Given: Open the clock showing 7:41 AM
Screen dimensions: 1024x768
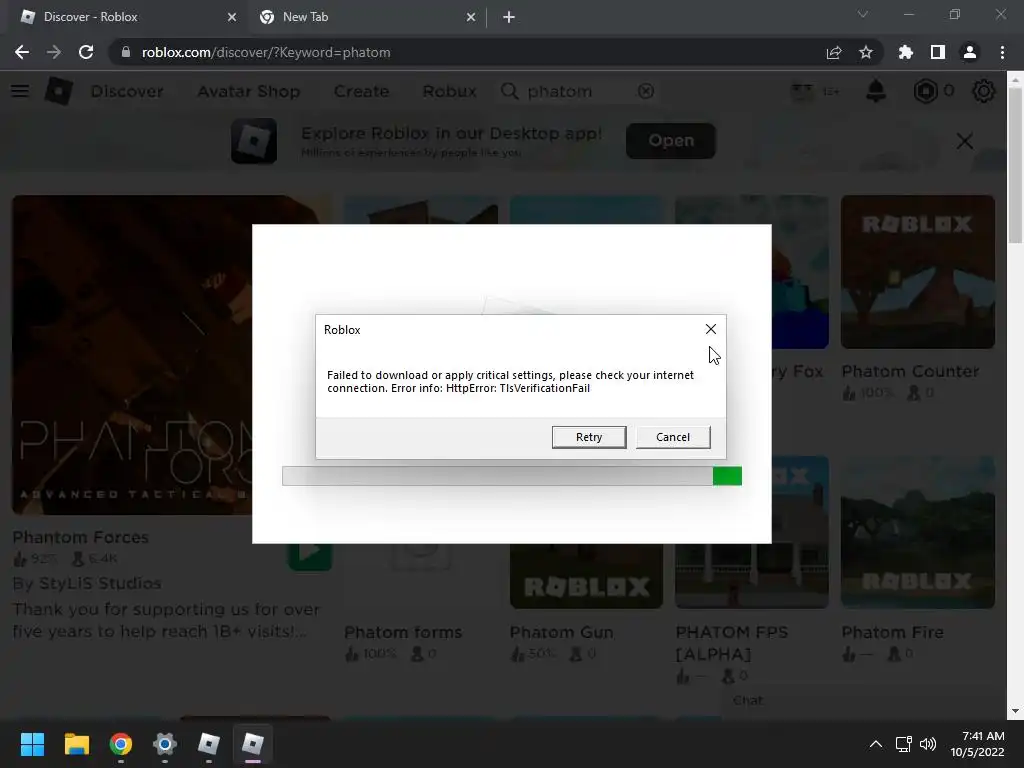Looking at the screenshot, I should 978,744.
